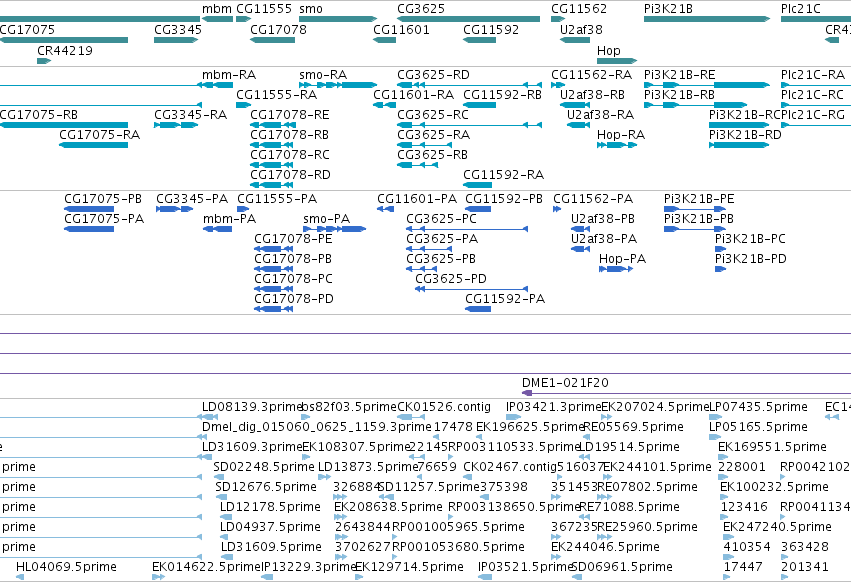The width and height of the screenshot is (851, 582).
Task: Click protein Hop-PA
Action: click(616, 269)
